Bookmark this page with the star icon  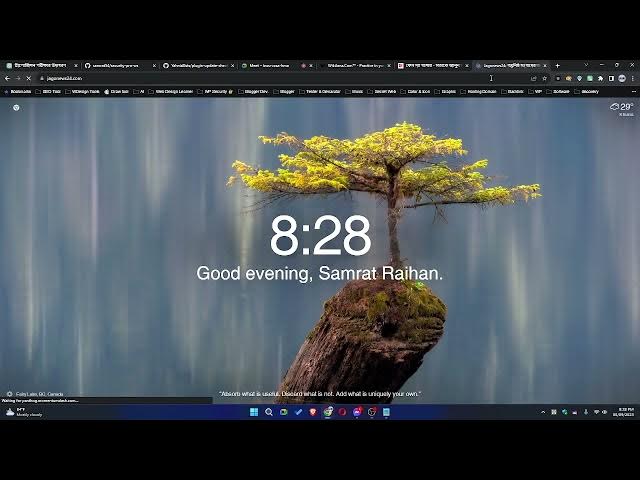544,78
